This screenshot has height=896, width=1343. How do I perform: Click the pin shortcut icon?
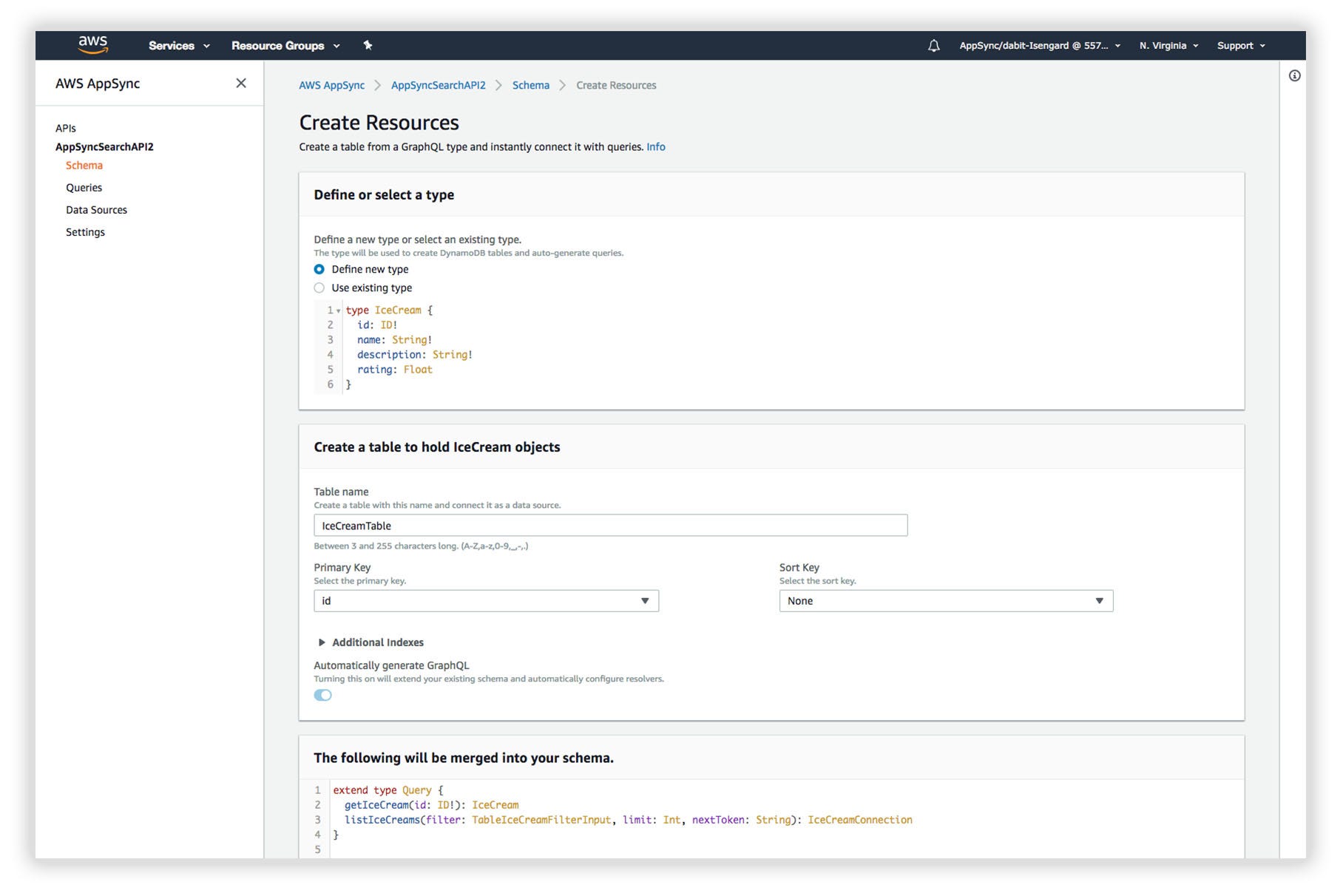368,45
